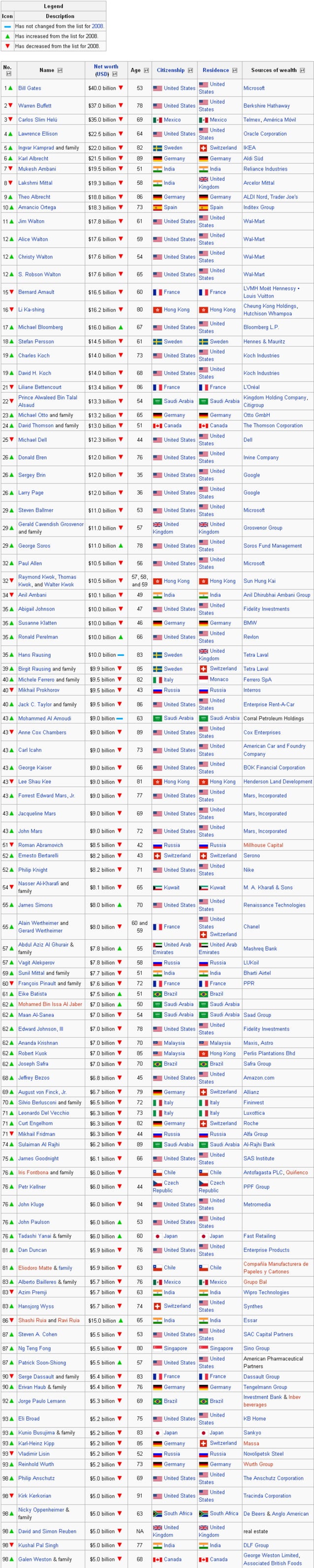
Task: Click the sort icon in the No. column header
Action: click(x=8, y=74)
